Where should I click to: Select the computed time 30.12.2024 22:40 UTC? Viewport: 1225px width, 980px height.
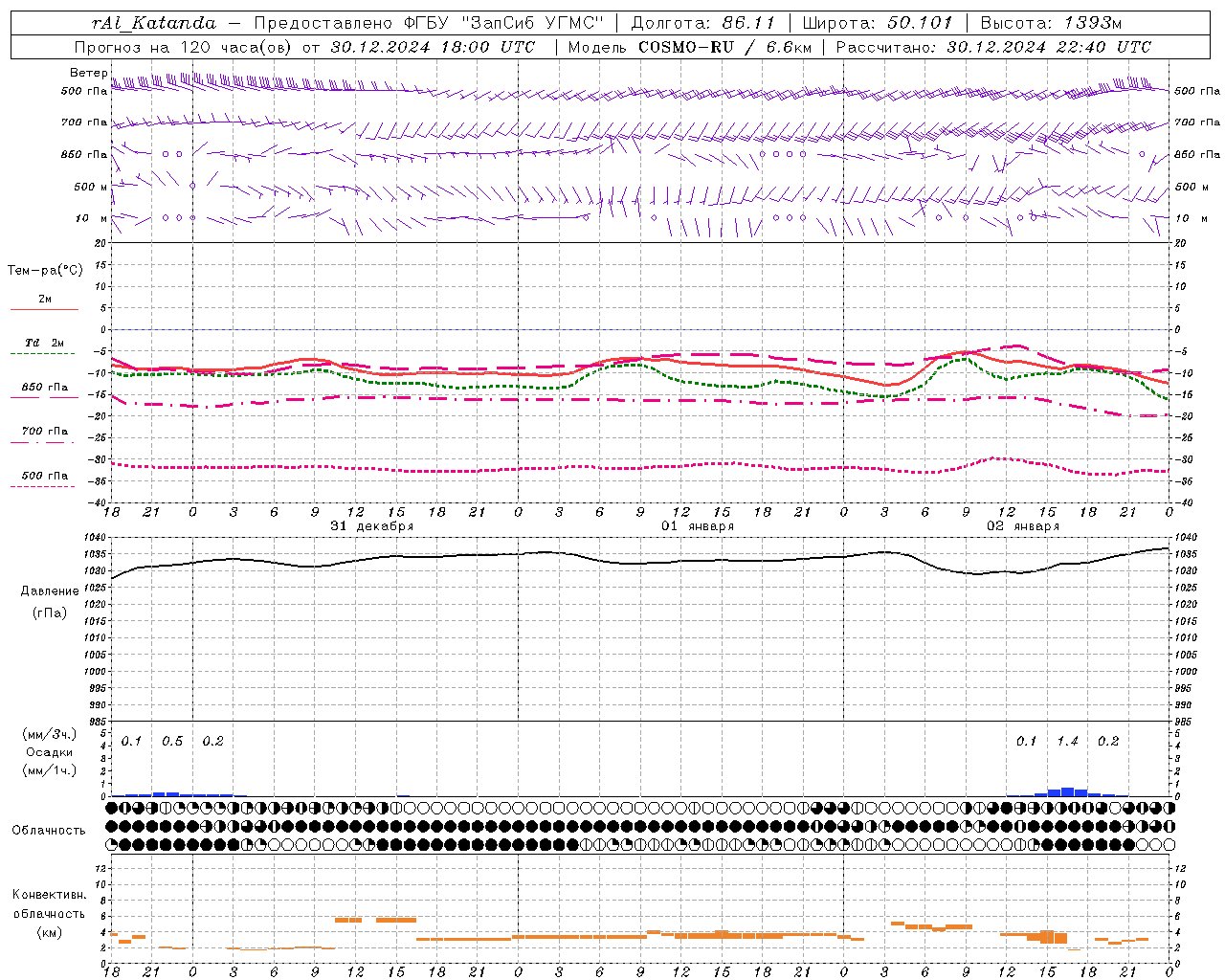1049,47
